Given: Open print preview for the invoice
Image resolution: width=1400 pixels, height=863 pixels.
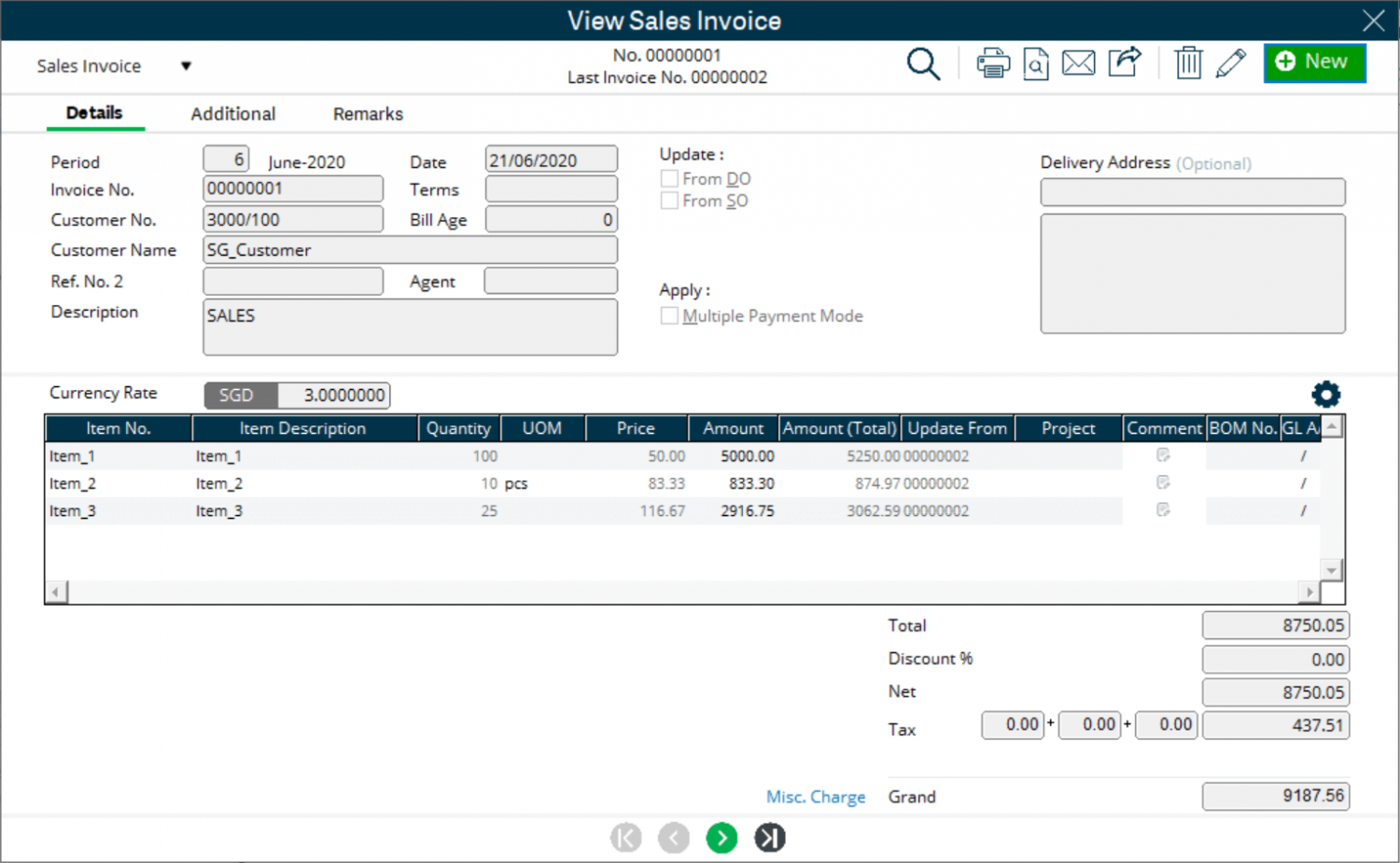Looking at the screenshot, I should [x=1036, y=63].
